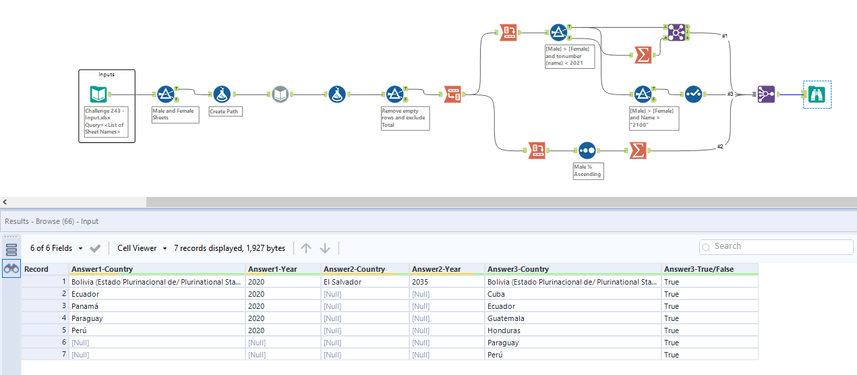
Task: Click the apply checkmark next to field selector
Action: click(x=96, y=248)
